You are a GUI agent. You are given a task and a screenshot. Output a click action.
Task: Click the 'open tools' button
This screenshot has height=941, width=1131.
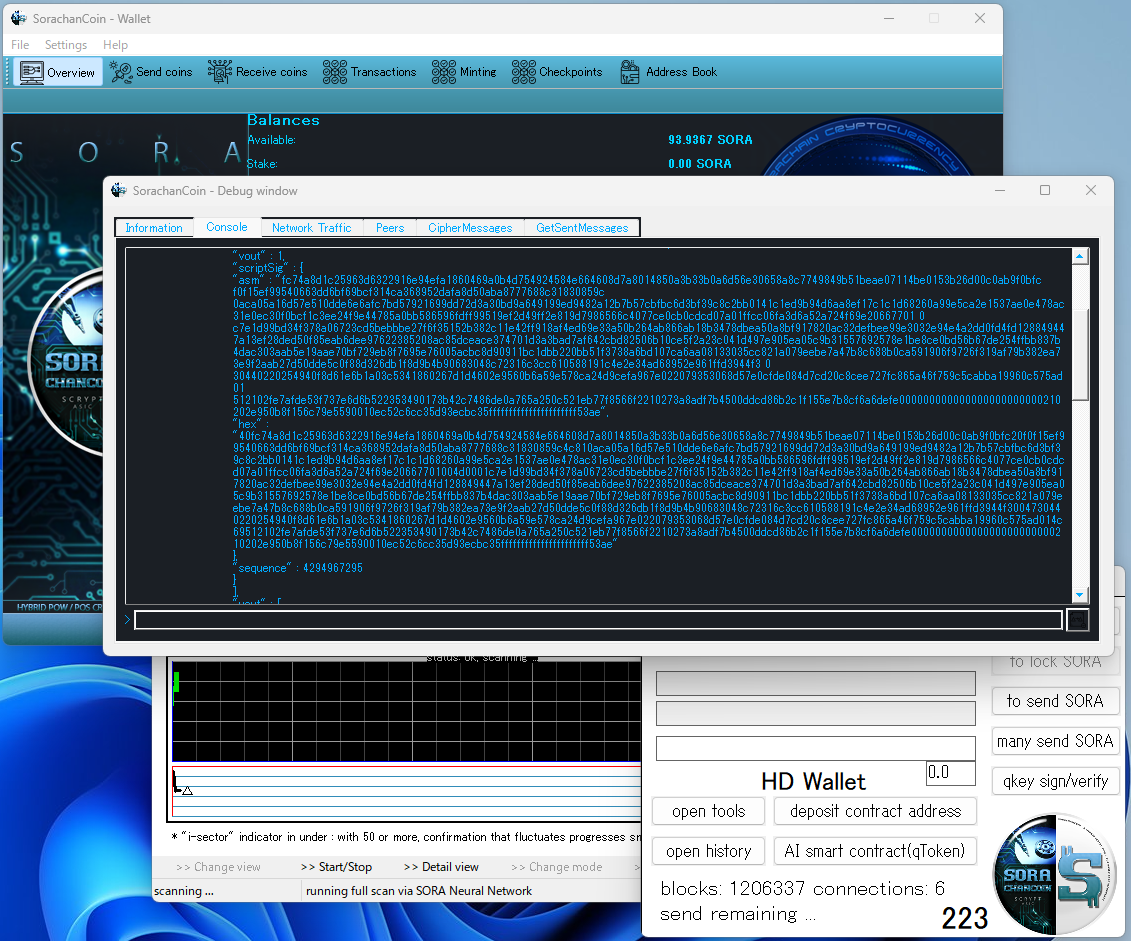tap(708, 811)
